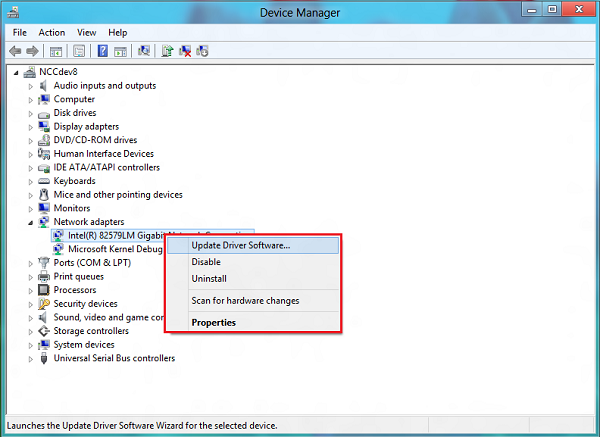Open the Help menu
The width and height of the screenshot is (600, 437).
[117, 33]
